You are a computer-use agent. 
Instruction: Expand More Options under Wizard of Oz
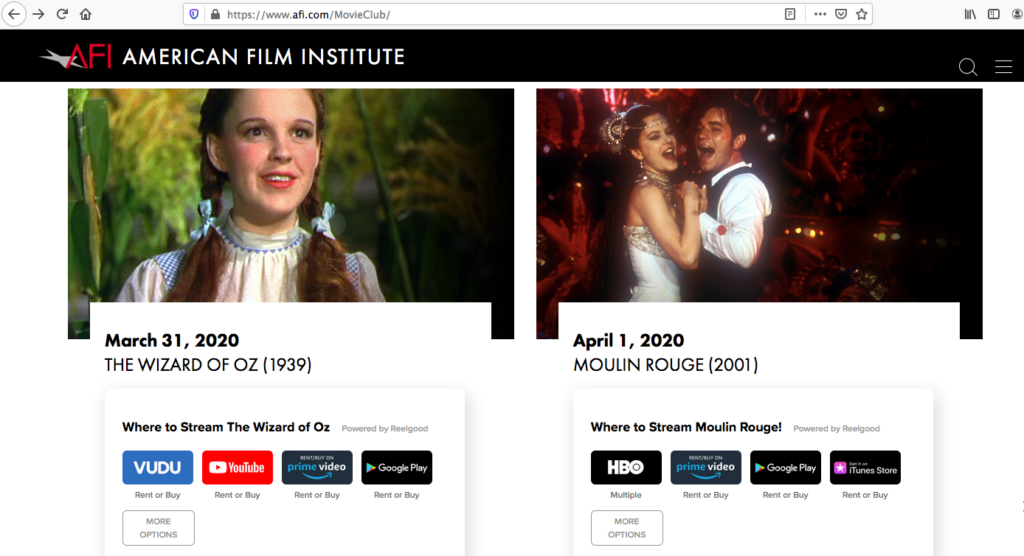(158, 528)
